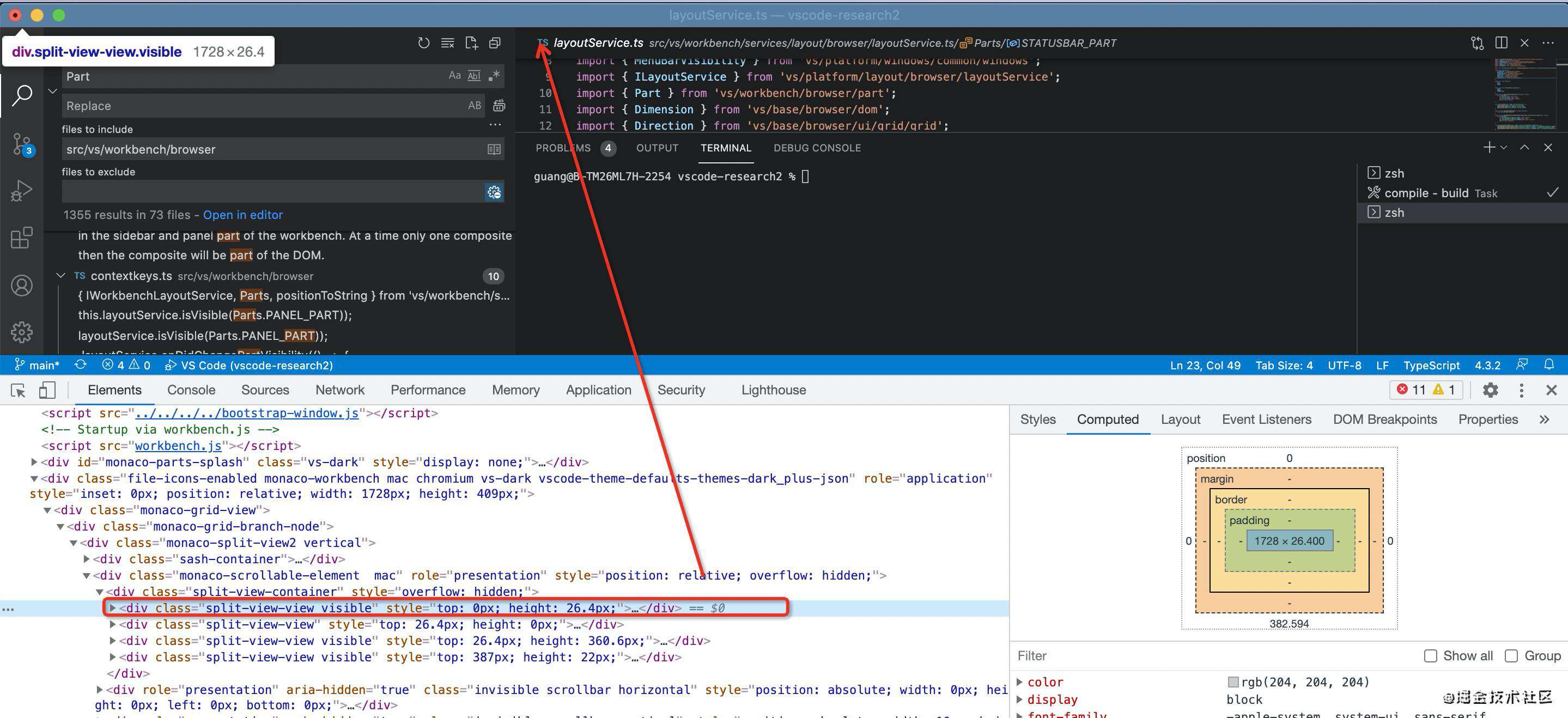Screen dimensions: 1568x718
Task: Change Tab Size: 4 indentation
Action: coord(1284,365)
